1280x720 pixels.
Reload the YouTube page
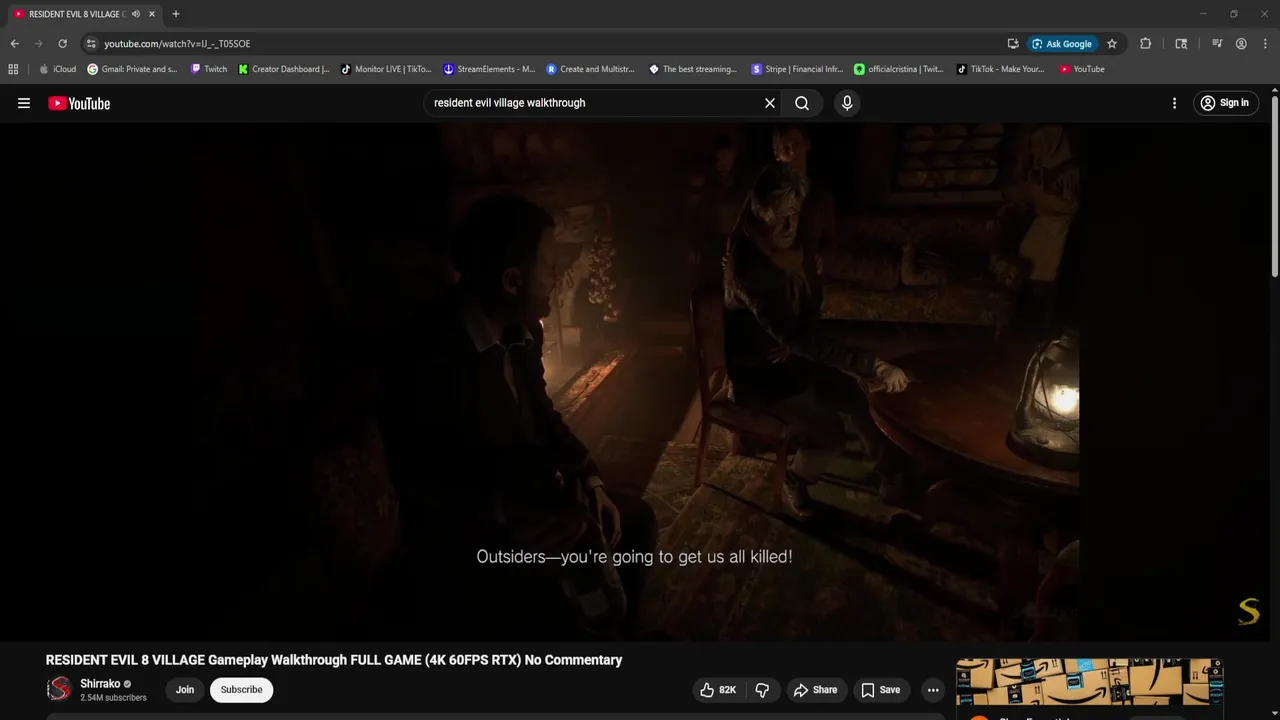(62, 44)
